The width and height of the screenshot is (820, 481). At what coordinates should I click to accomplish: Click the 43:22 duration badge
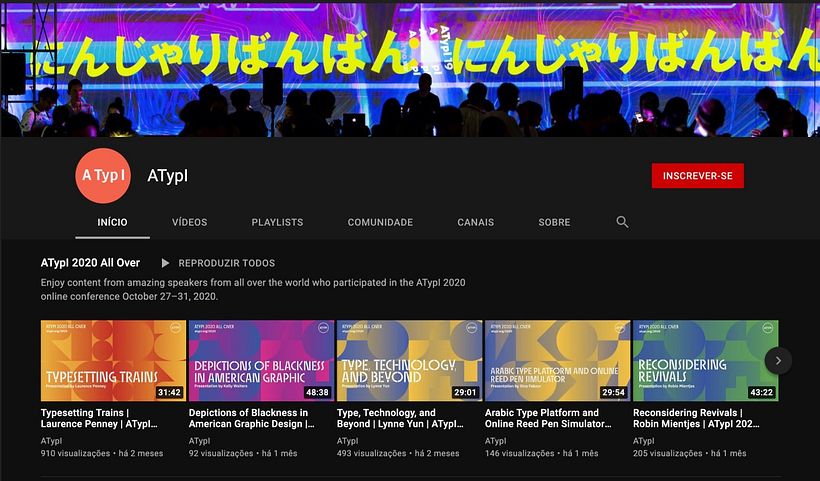tap(761, 392)
